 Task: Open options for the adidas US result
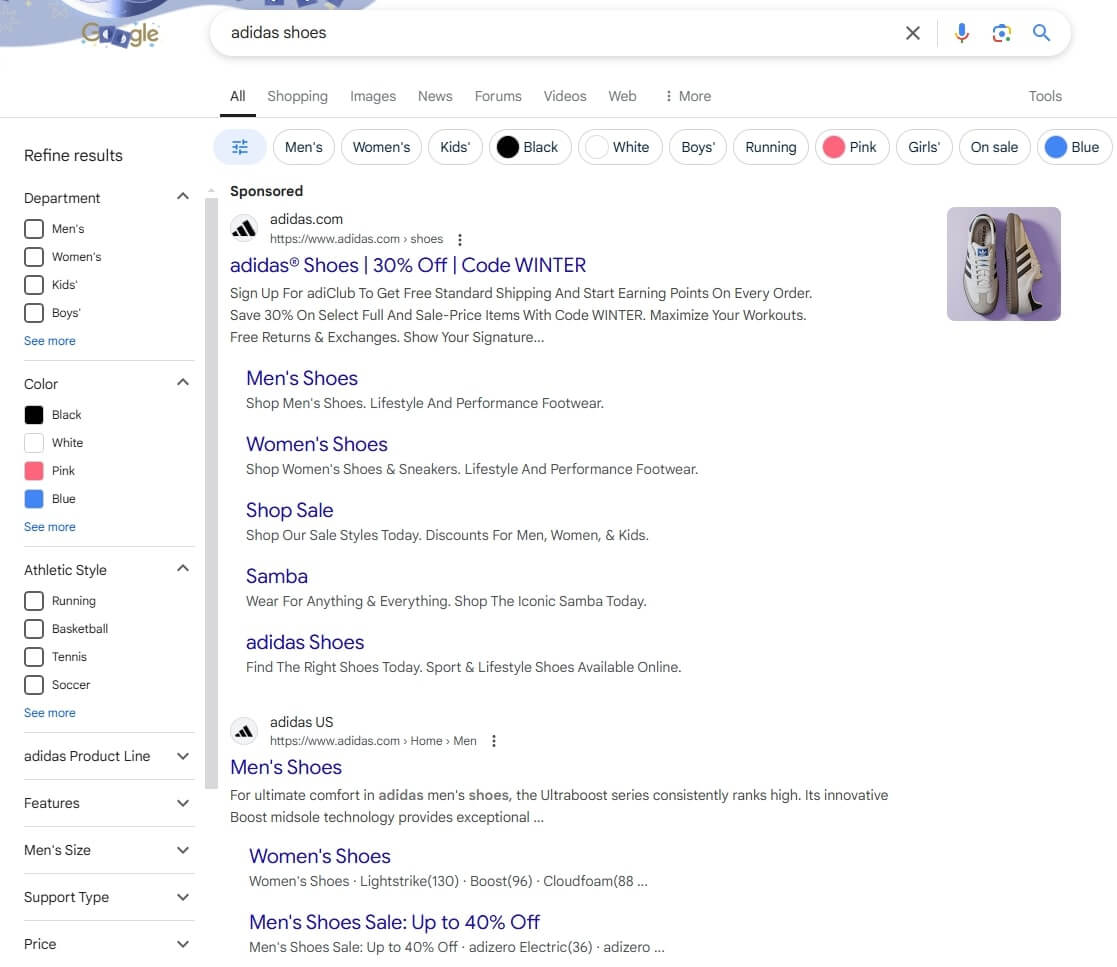click(494, 741)
